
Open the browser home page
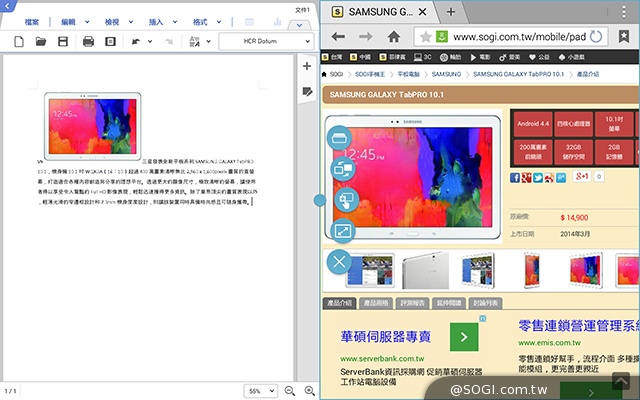pyautogui.click(x=393, y=37)
